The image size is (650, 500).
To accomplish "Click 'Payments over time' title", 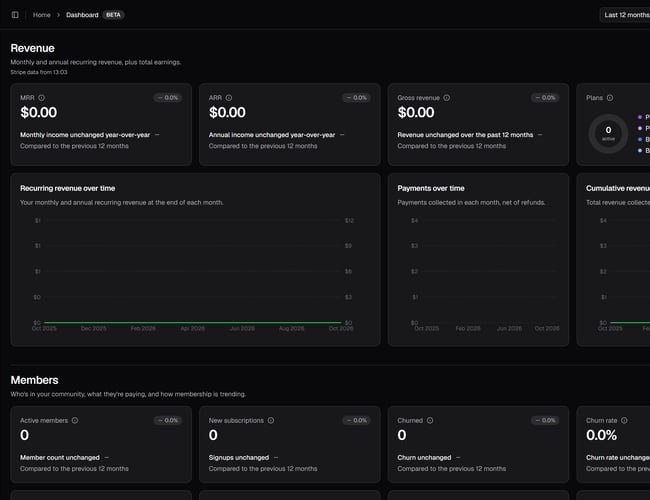I will pyautogui.click(x=431, y=188).
